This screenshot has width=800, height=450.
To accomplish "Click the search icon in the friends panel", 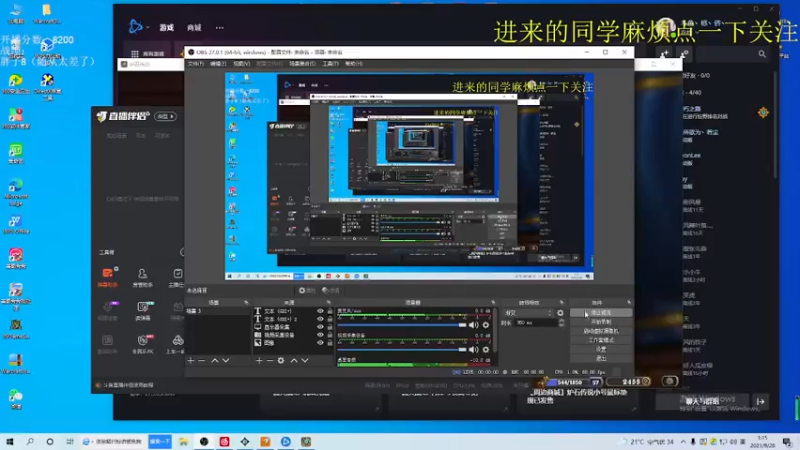I will click(x=762, y=54).
